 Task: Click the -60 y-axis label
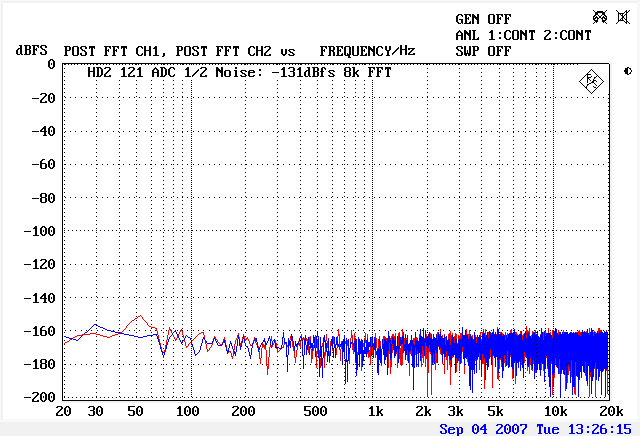coord(43,165)
